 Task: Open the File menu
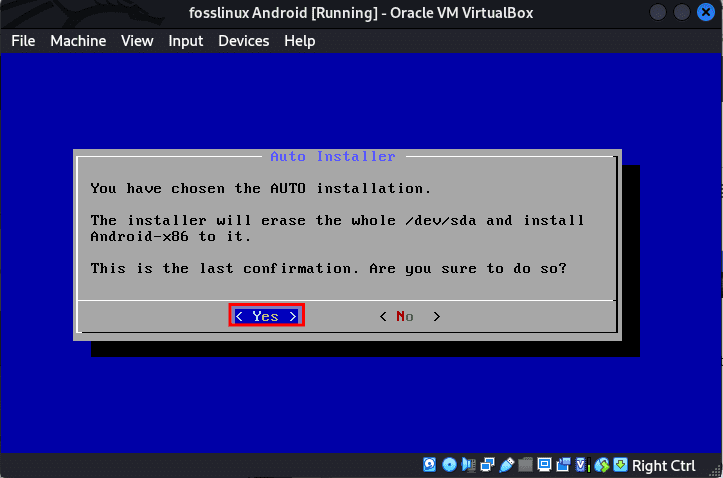(x=23, y=41)
